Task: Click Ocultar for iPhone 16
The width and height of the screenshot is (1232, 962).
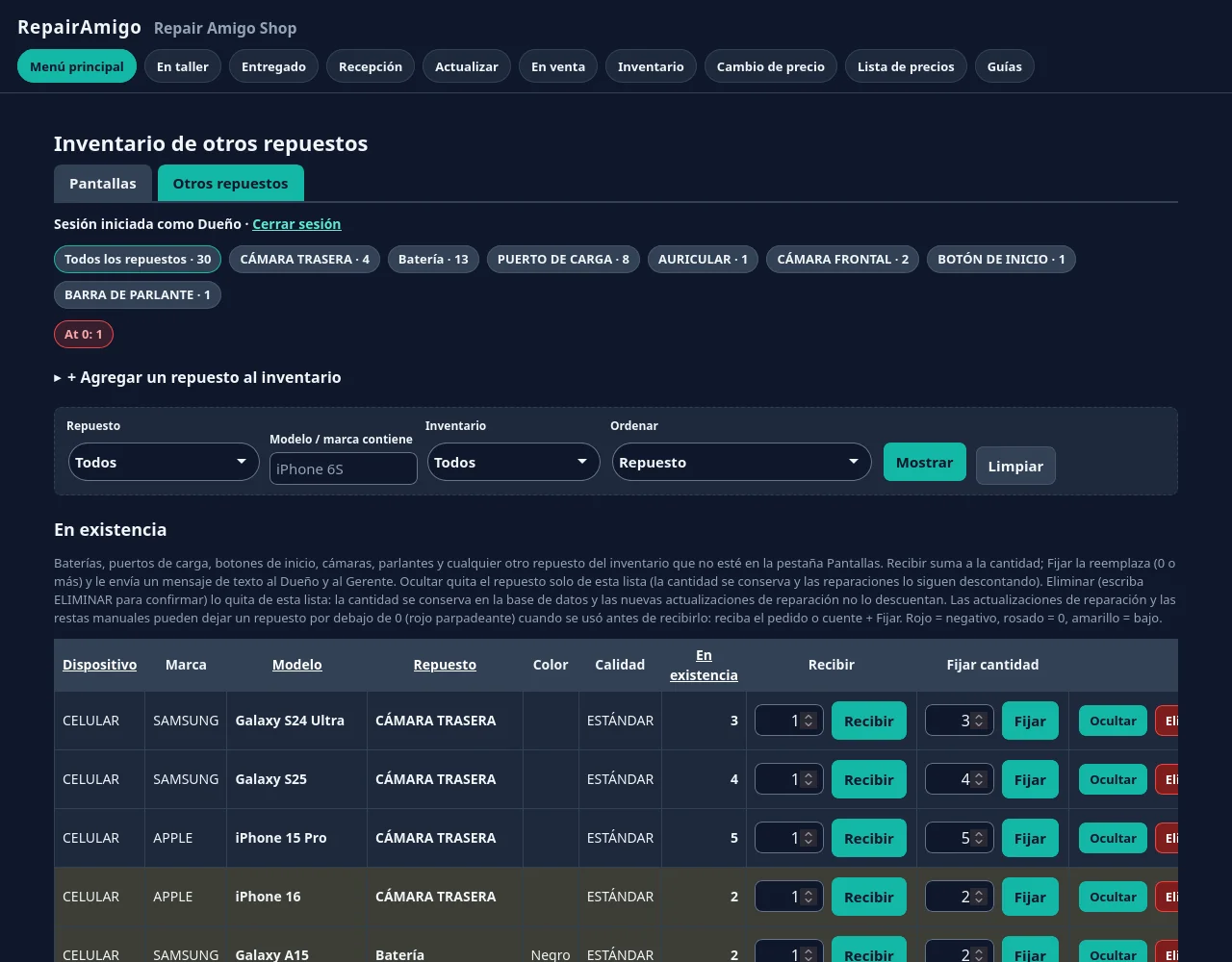Action: (1113, 897)
